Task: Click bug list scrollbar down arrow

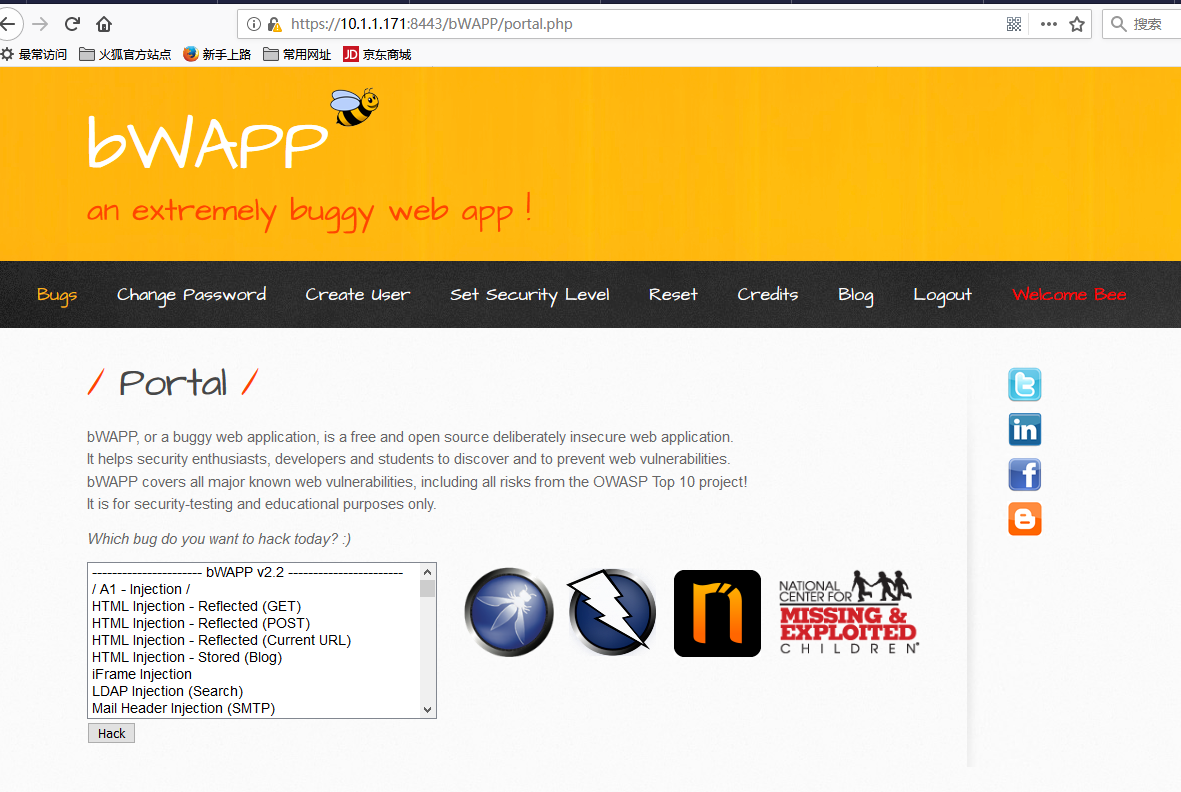Action: (427, 709)
